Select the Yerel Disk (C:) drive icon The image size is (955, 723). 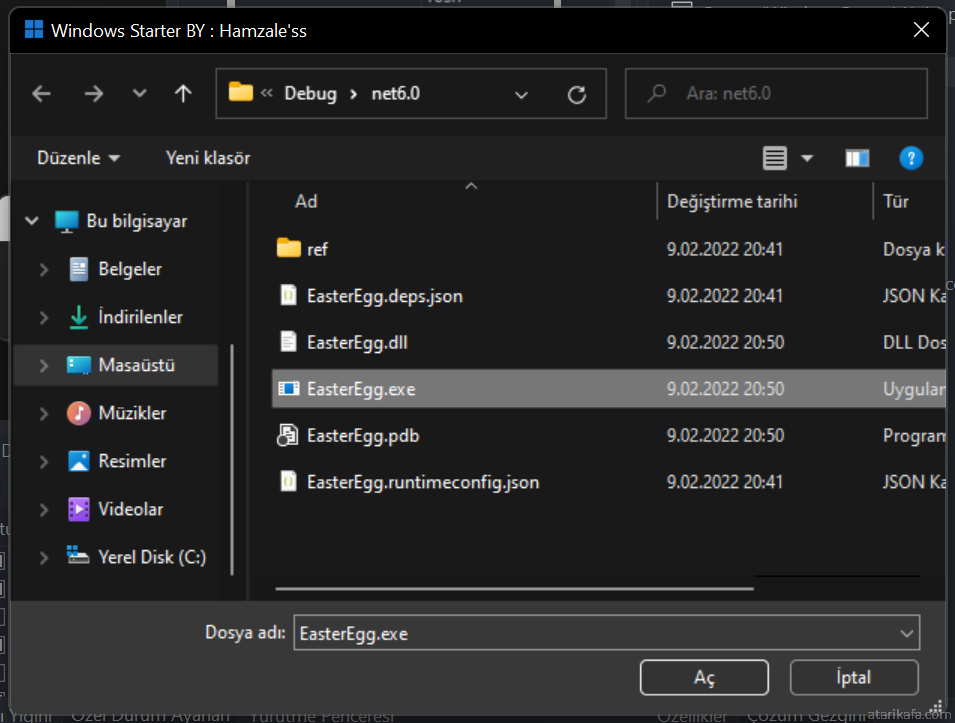pyautogui.click(x=78, y=555)
